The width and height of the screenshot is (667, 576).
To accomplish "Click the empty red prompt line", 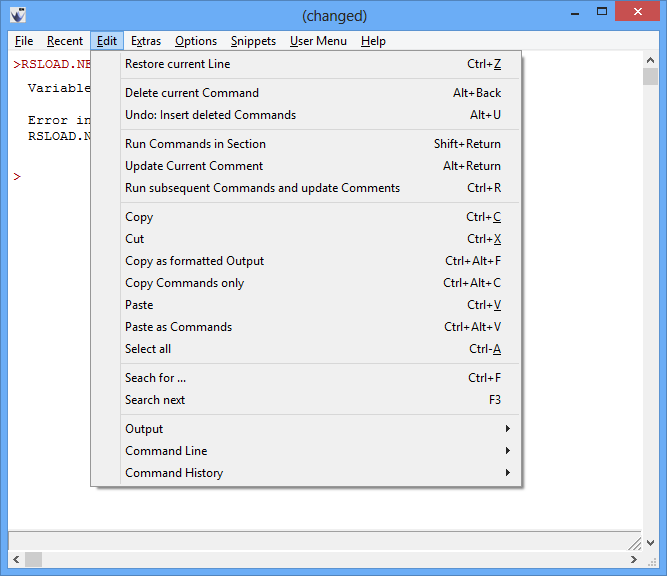I will (17, 177).
